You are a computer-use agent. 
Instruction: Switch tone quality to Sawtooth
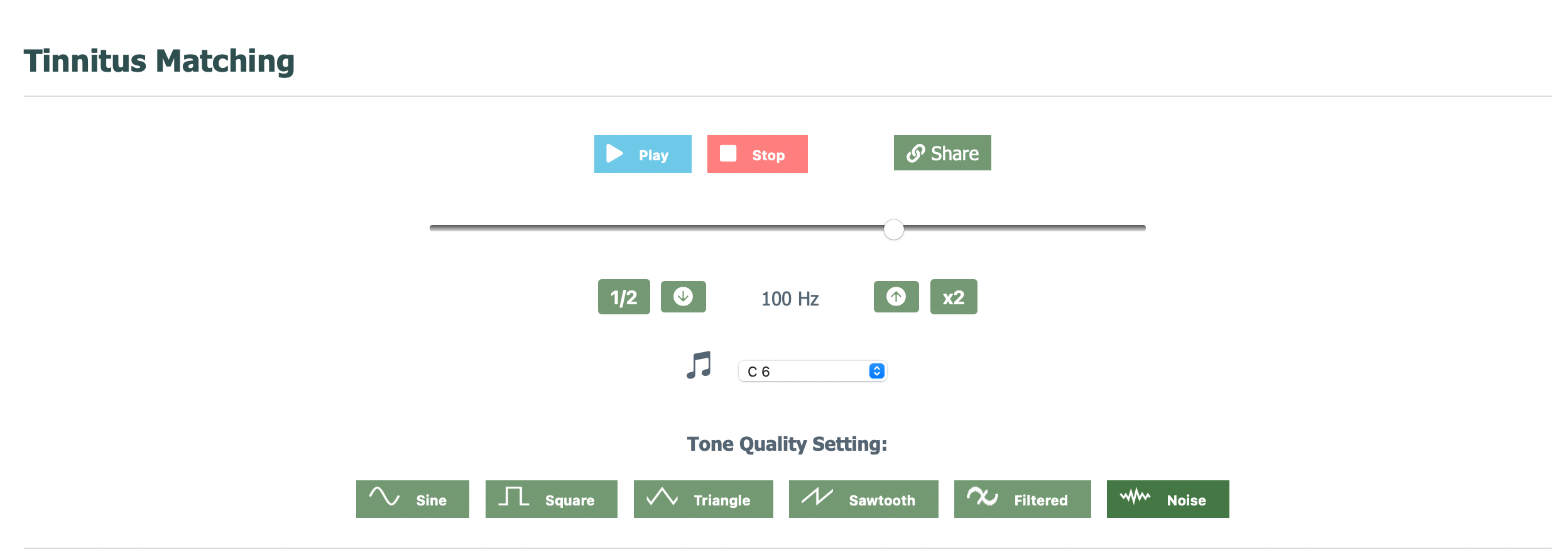(x=863, y=500)
